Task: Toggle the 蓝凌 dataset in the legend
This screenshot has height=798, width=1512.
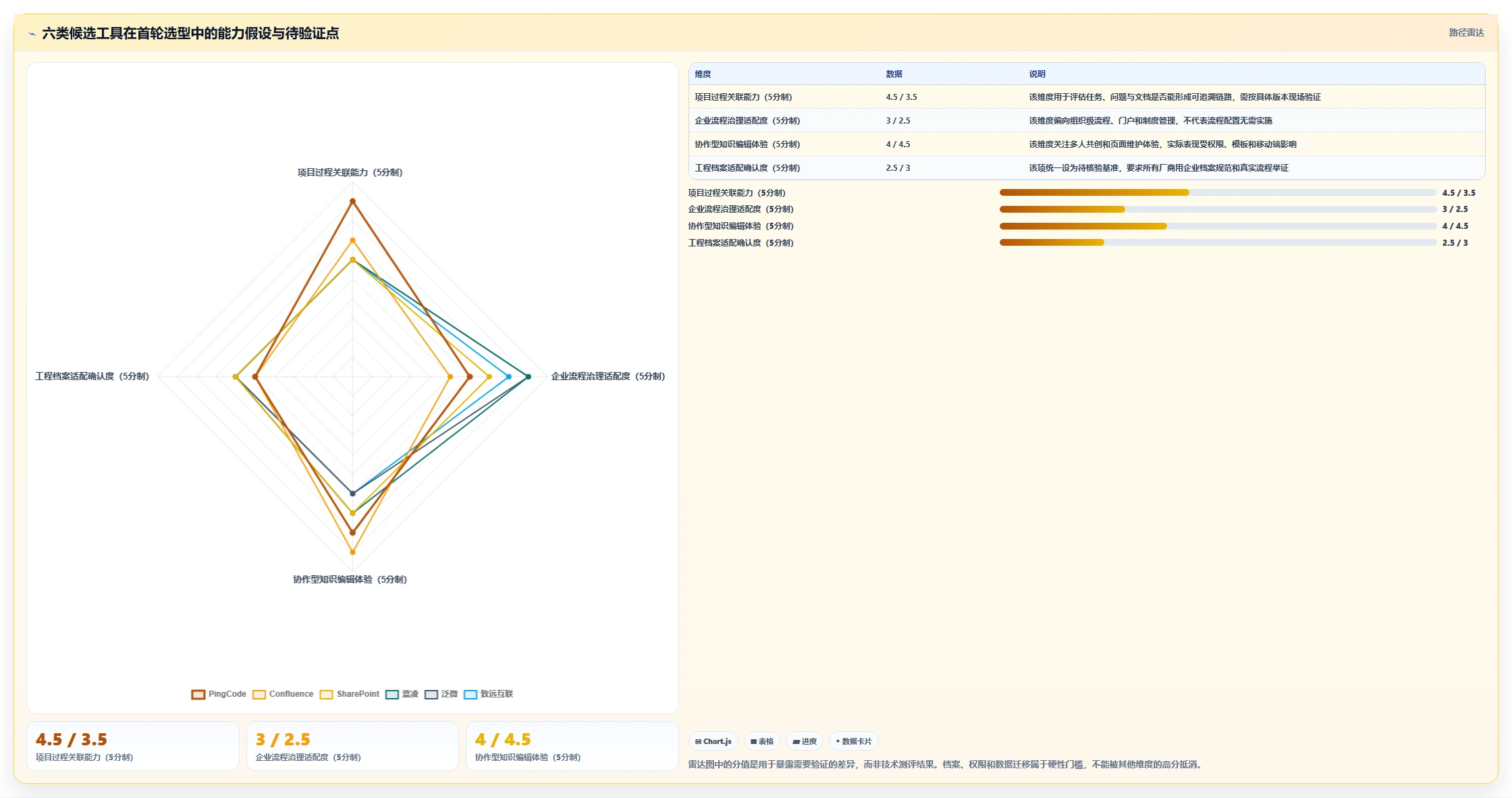Action: [x=402, y=694]
